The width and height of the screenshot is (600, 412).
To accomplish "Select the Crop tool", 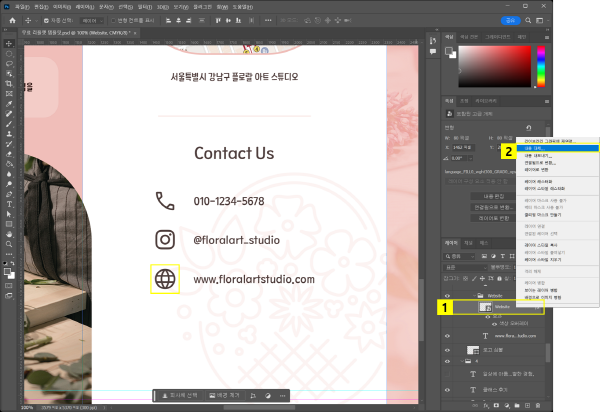I will tap(9, 83).
